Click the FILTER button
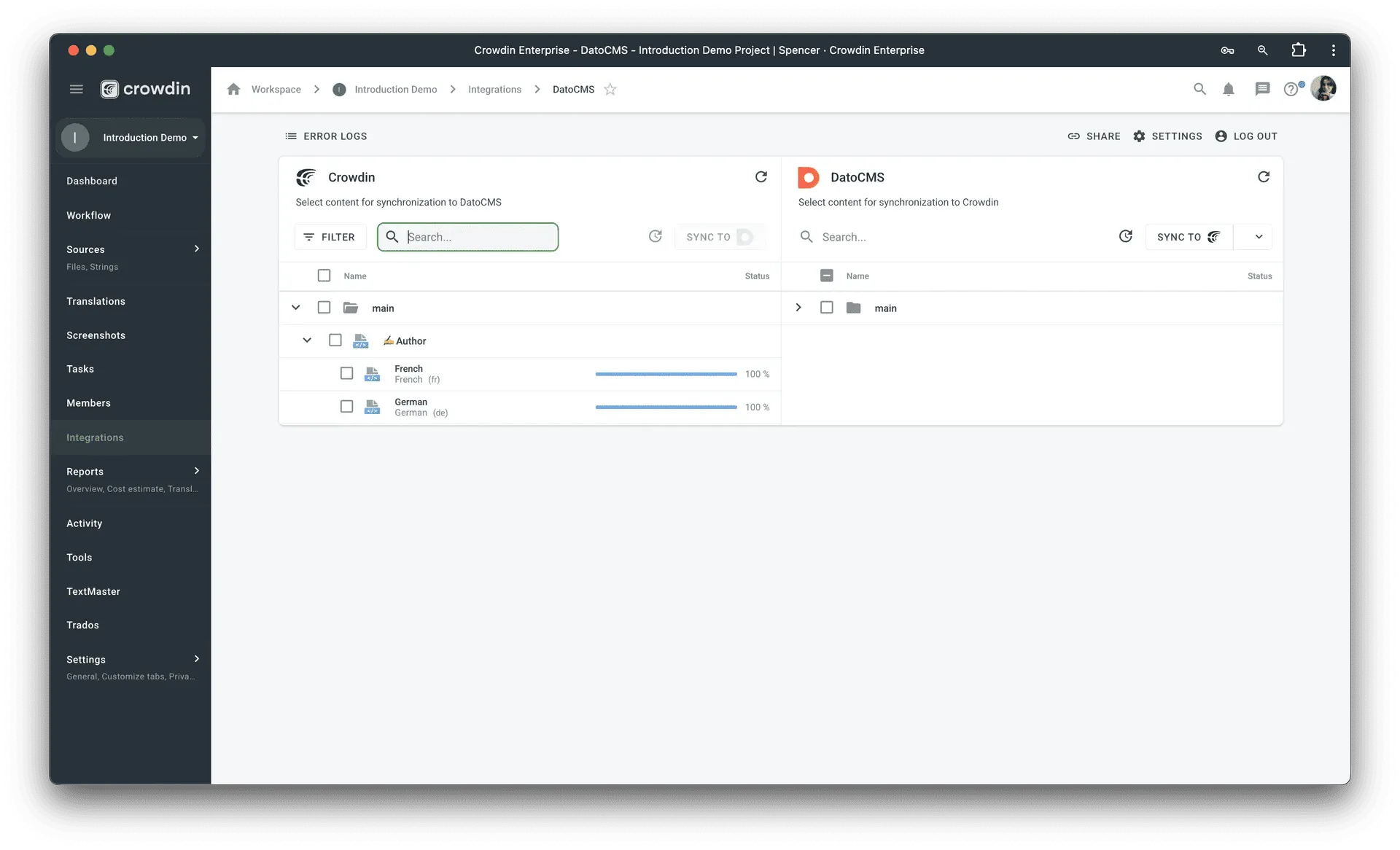The height and width of the screenshot is (850, 1400). point(330,237)
